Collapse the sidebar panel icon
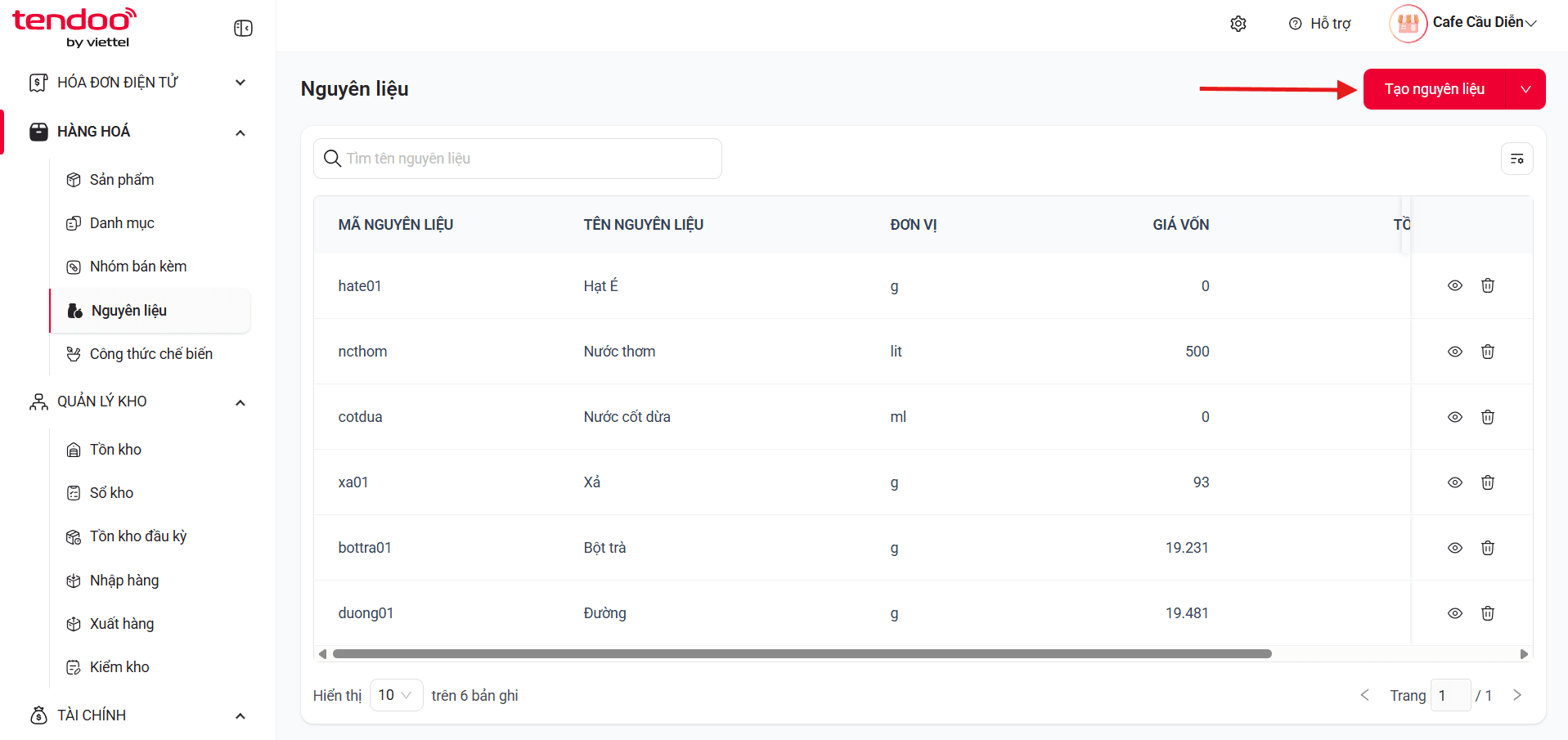This screenshot has width=1568, height=740. pyautogui.click(x=243, y=29)
